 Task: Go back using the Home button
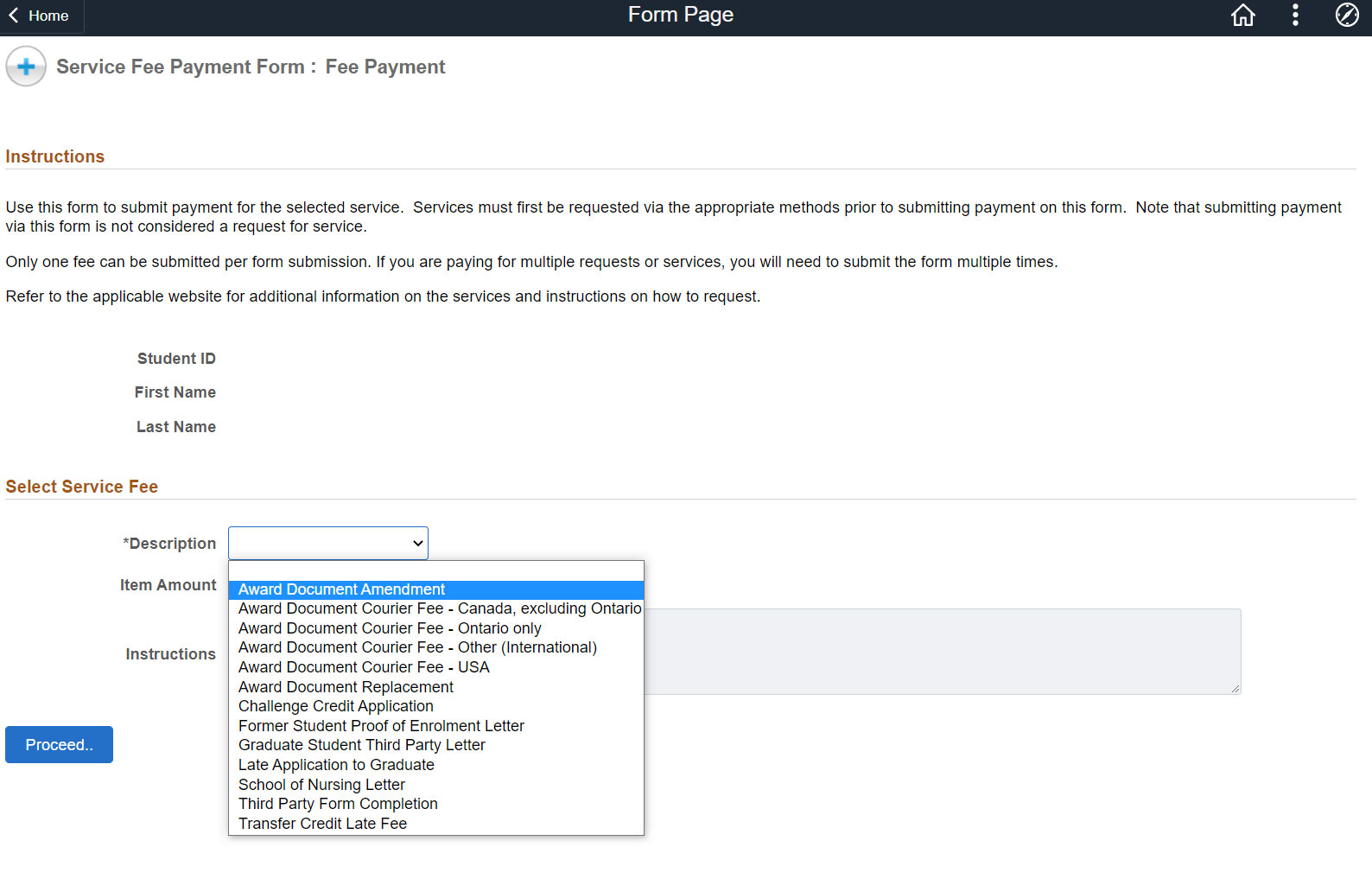click(x=40, y=16)
